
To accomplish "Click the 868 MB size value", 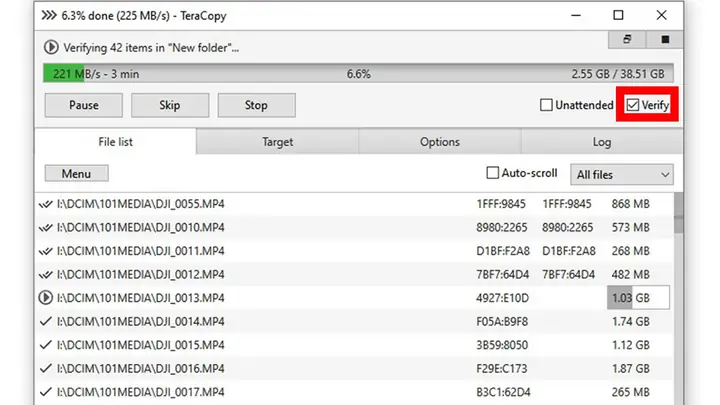I will (630, 204).
